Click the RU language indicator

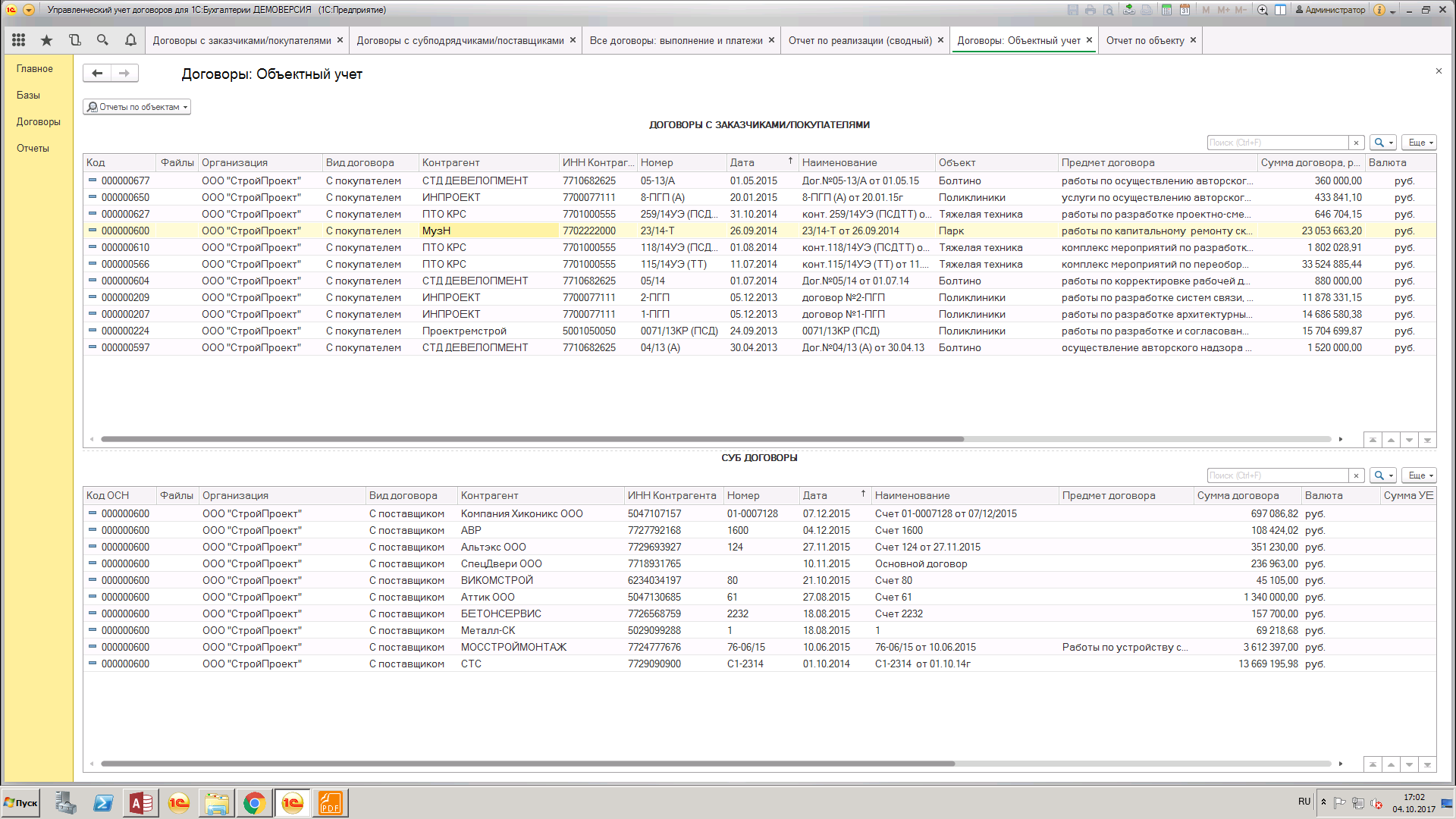click(1304, 802)
